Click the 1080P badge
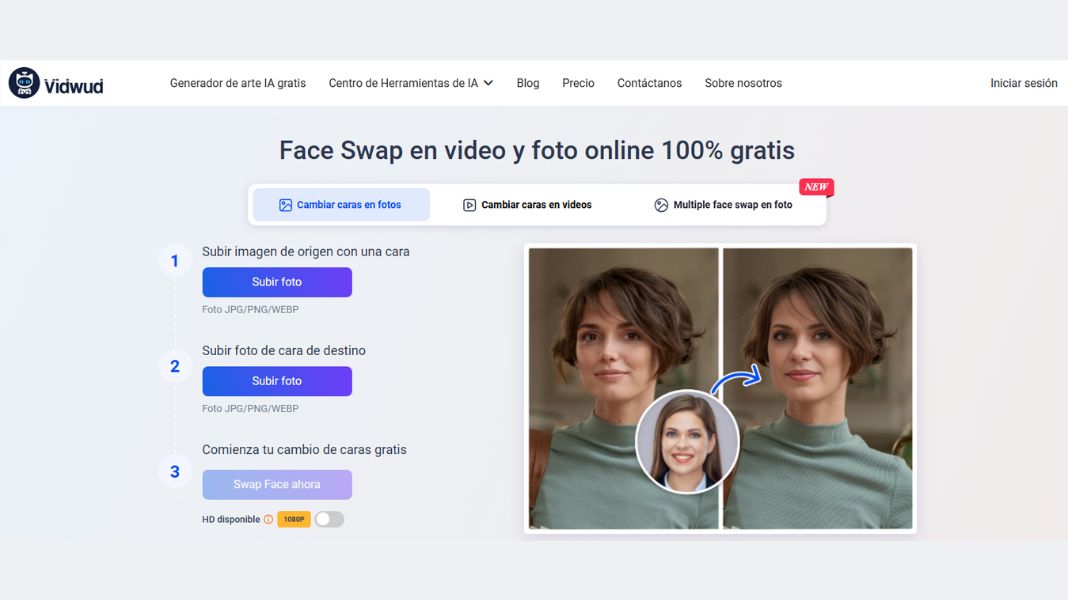 pyautogui.click(x=294, y=520)
